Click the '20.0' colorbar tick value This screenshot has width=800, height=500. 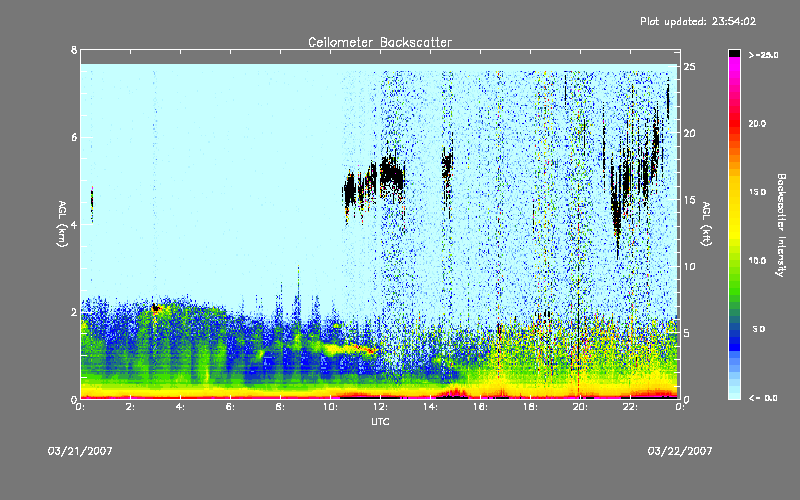pos(757,123)
